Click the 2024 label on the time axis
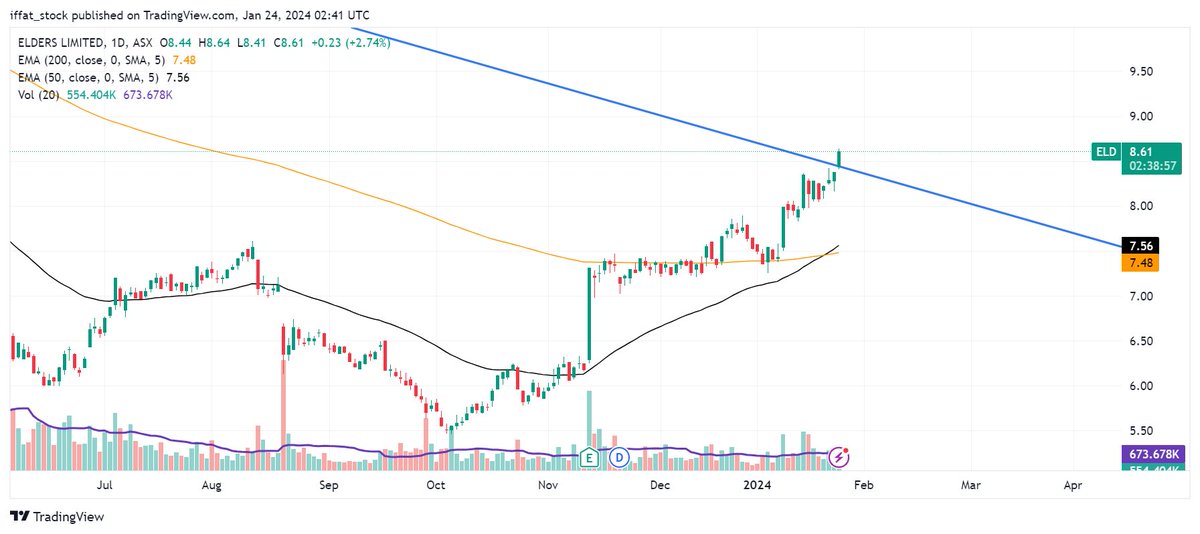The image size is (1200, 534). point(755,485)
